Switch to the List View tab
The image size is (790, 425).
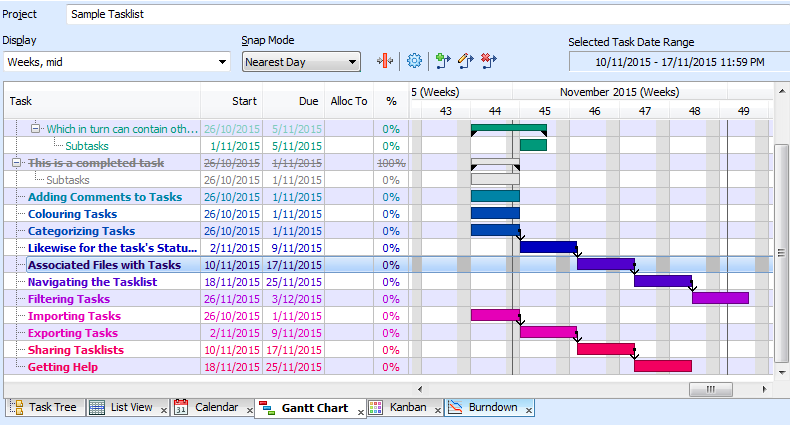[x=127, y=407]
